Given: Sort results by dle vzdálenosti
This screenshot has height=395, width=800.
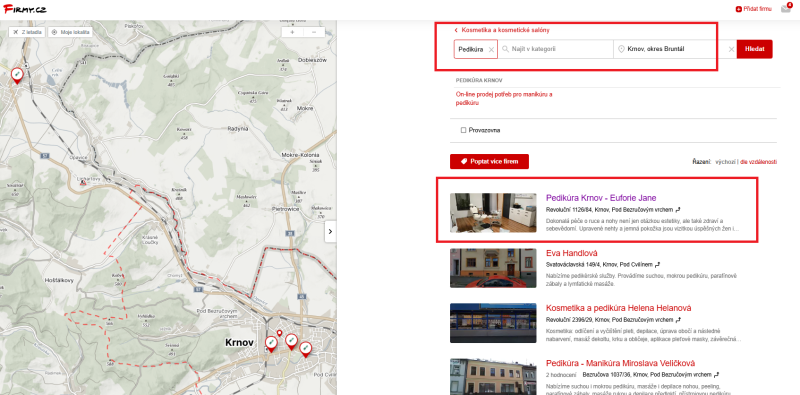Looking at the screenshot, I should 759,162.
